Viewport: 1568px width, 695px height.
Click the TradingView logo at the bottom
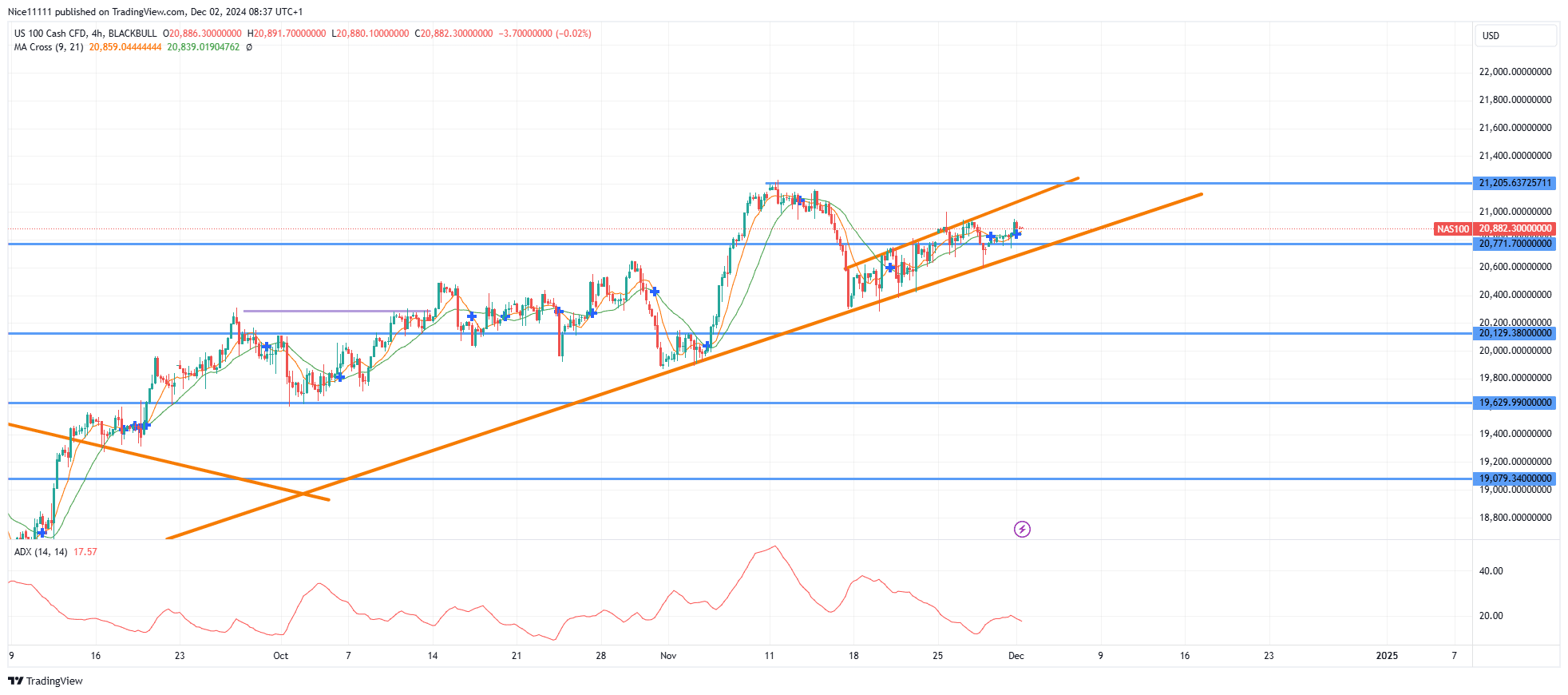[46, 681]
